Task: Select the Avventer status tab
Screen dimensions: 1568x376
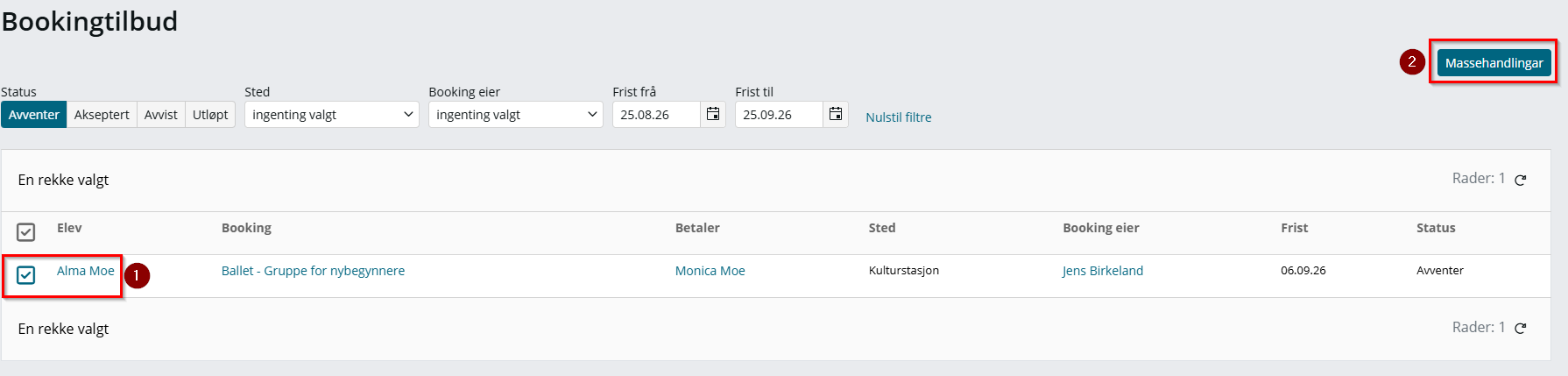Action: 34,115
